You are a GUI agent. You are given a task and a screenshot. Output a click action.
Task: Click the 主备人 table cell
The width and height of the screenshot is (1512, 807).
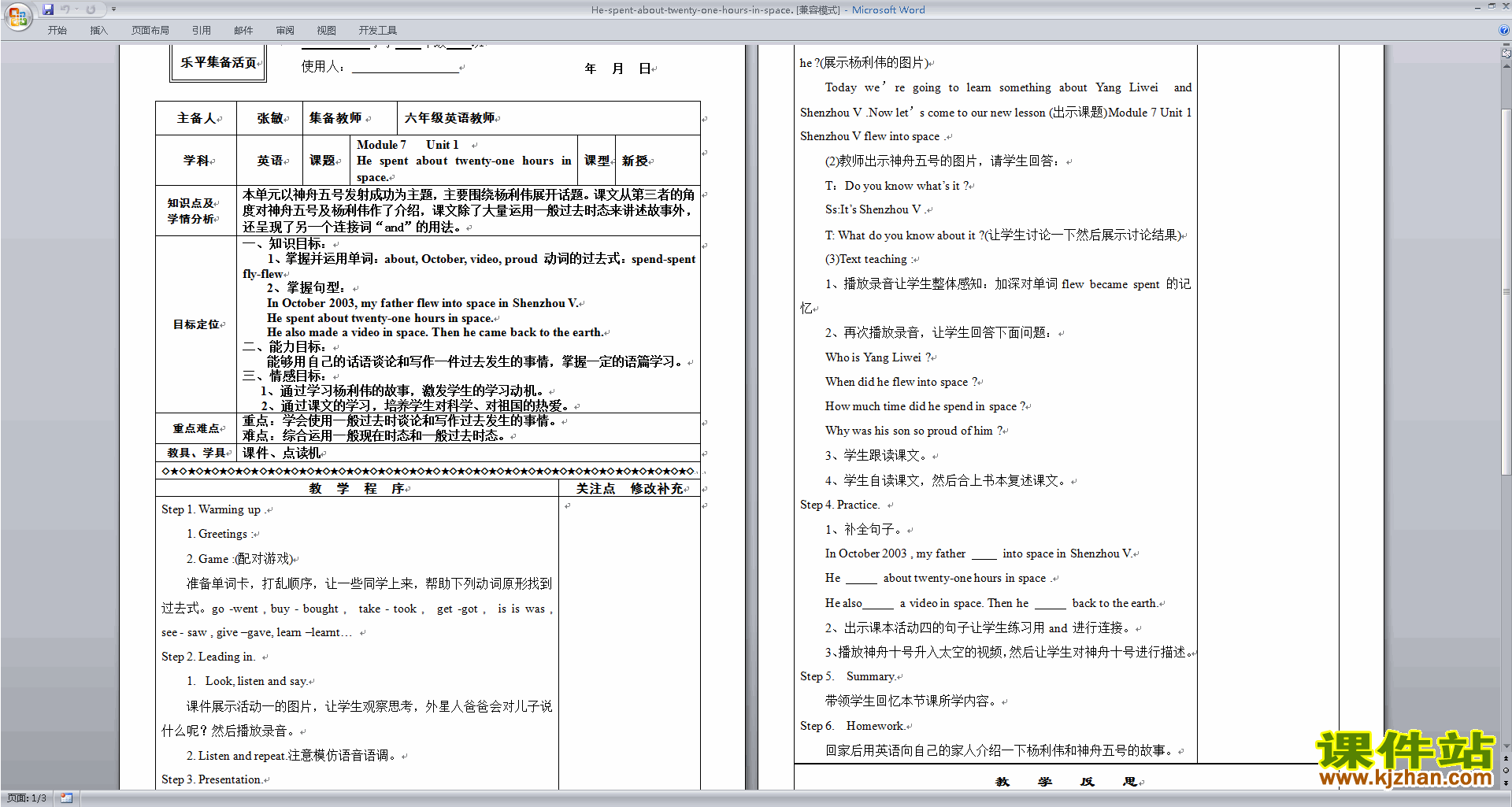pos(196,118)
